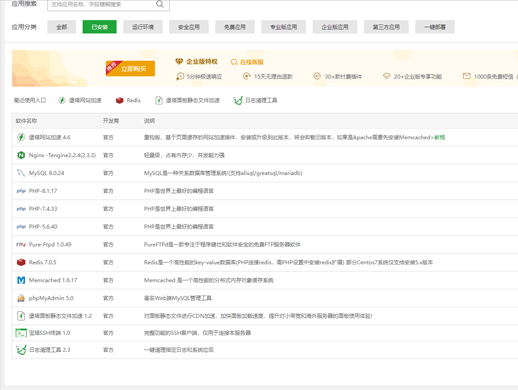This screenshot has height=390, width=518.
Task: Select the 堡塔网站加速 4.6 name
Action: (x=49, y=137)
